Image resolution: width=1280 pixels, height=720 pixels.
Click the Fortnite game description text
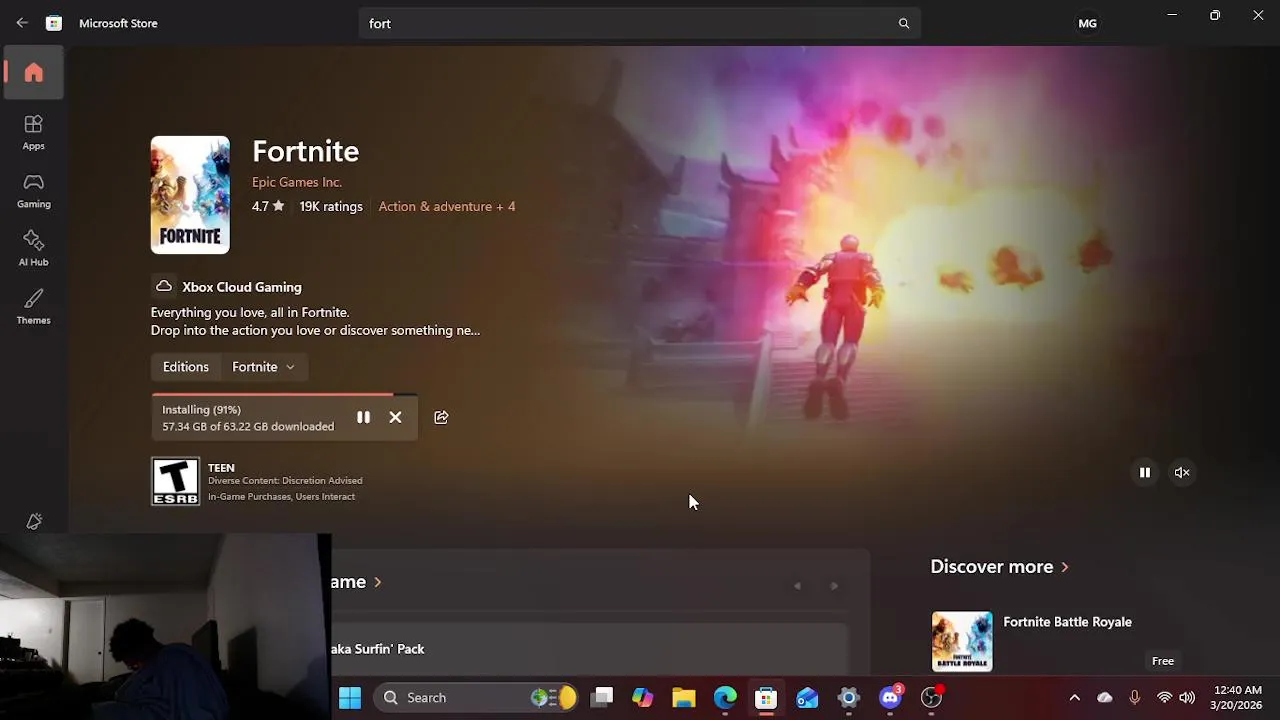[x=315, y=321]
